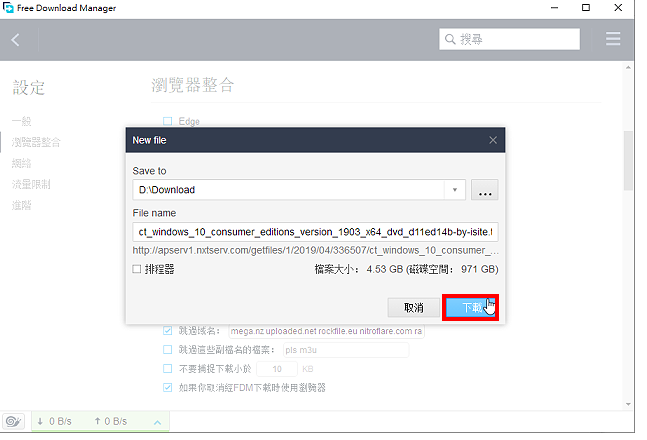Screen dimensions: 647x440
Task: Click the settings page scrollbar thumb
Action: click(628, 160)
